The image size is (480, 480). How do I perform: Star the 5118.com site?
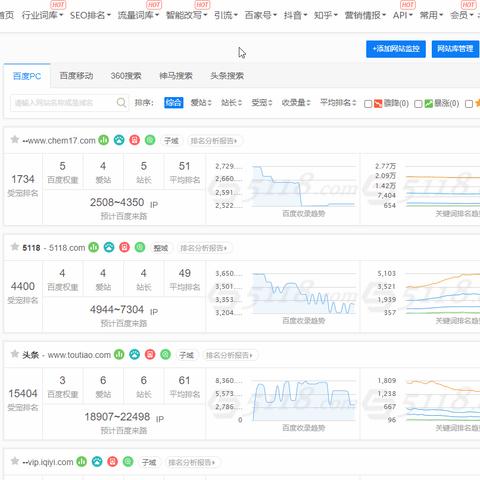15,247
